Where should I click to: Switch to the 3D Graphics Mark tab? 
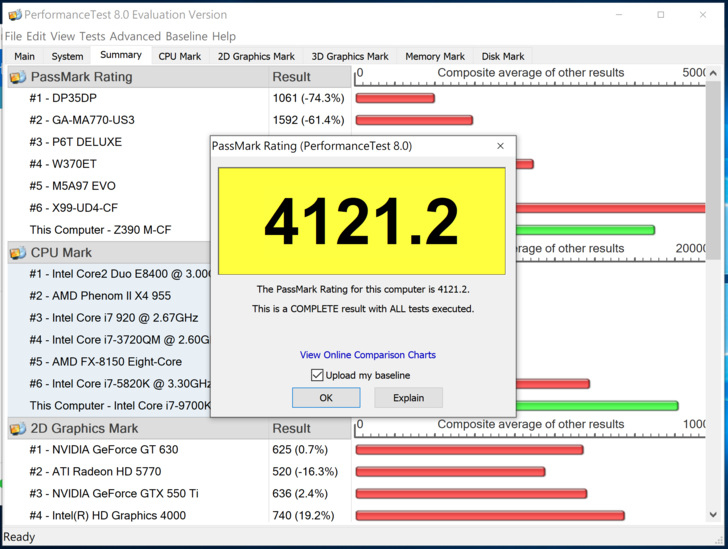tap(350, 57)
